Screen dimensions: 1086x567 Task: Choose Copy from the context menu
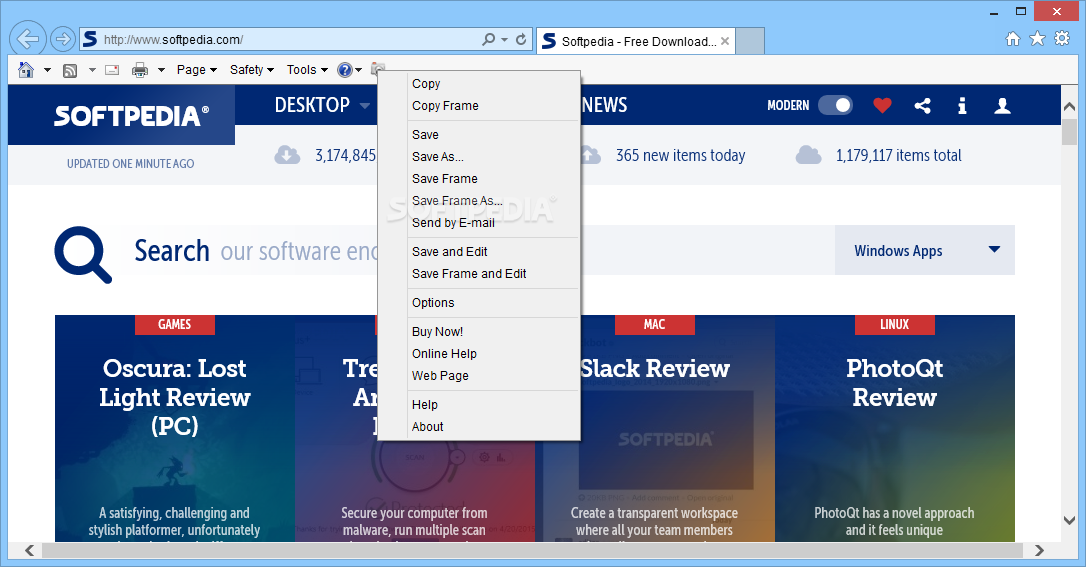(426, 84)
